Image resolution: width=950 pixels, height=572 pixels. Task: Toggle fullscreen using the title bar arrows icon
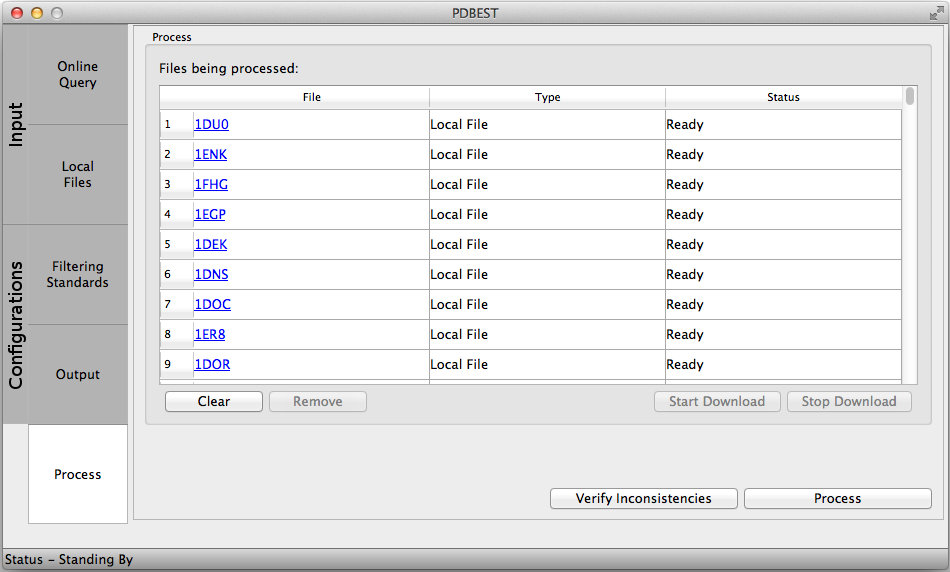point(935,13)
